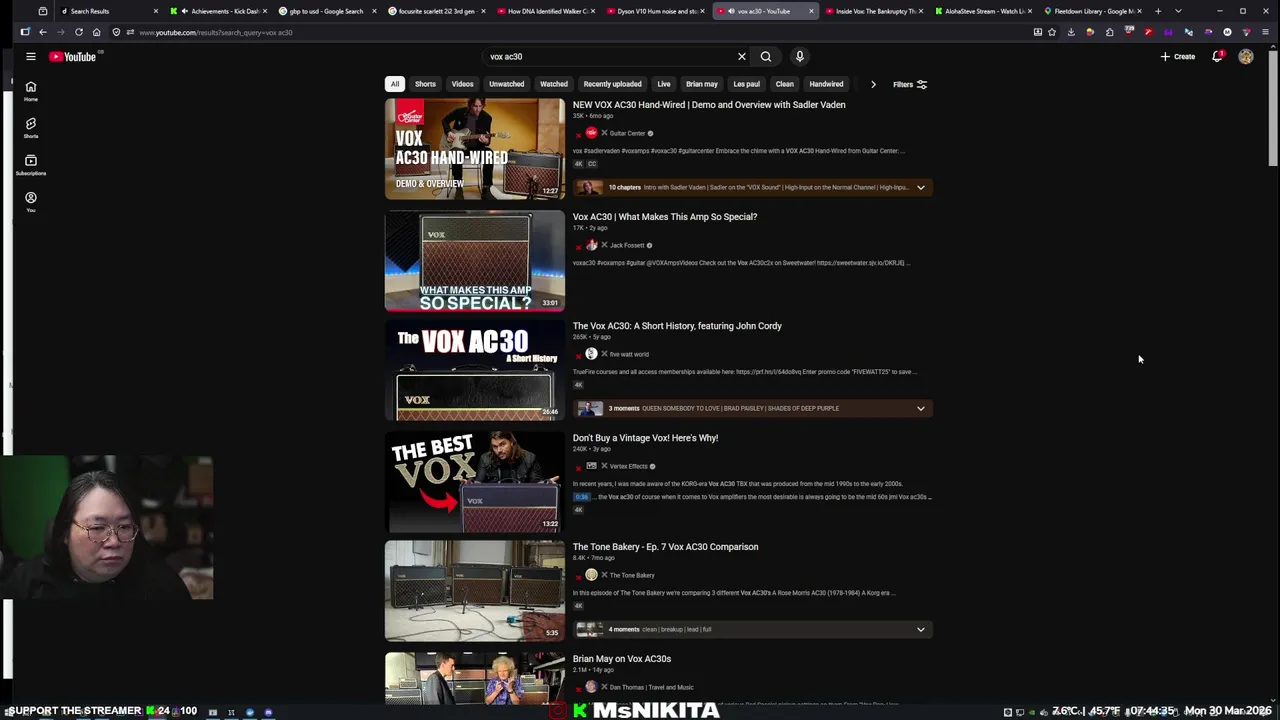Open Shorts in the YouTube sidebar

click(31, 128)
